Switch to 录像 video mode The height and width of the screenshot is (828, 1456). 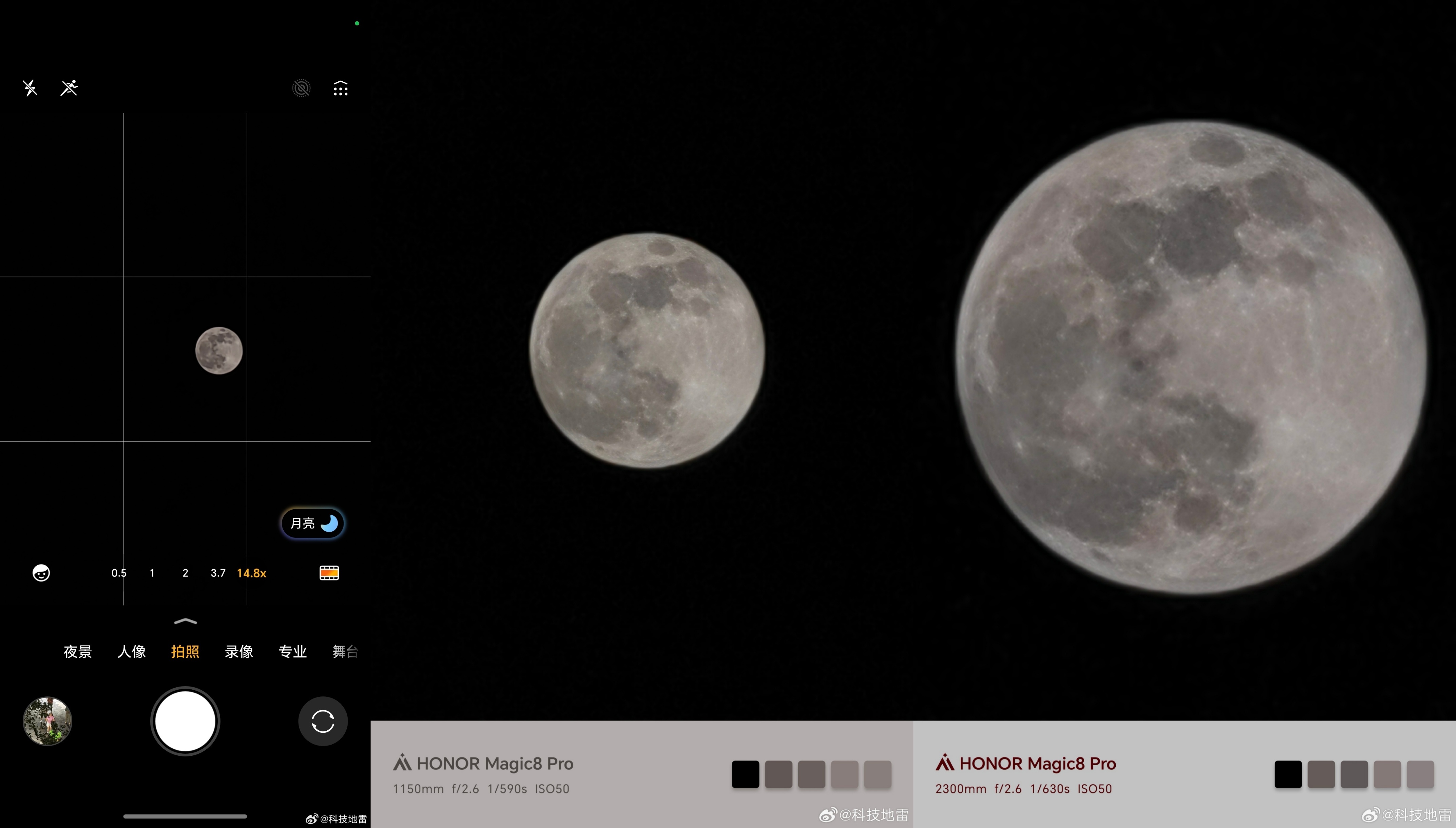pos(239,651)
